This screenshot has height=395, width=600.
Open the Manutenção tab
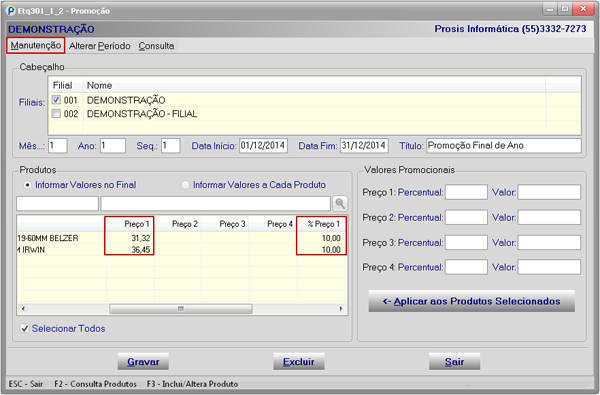(36, 46)
